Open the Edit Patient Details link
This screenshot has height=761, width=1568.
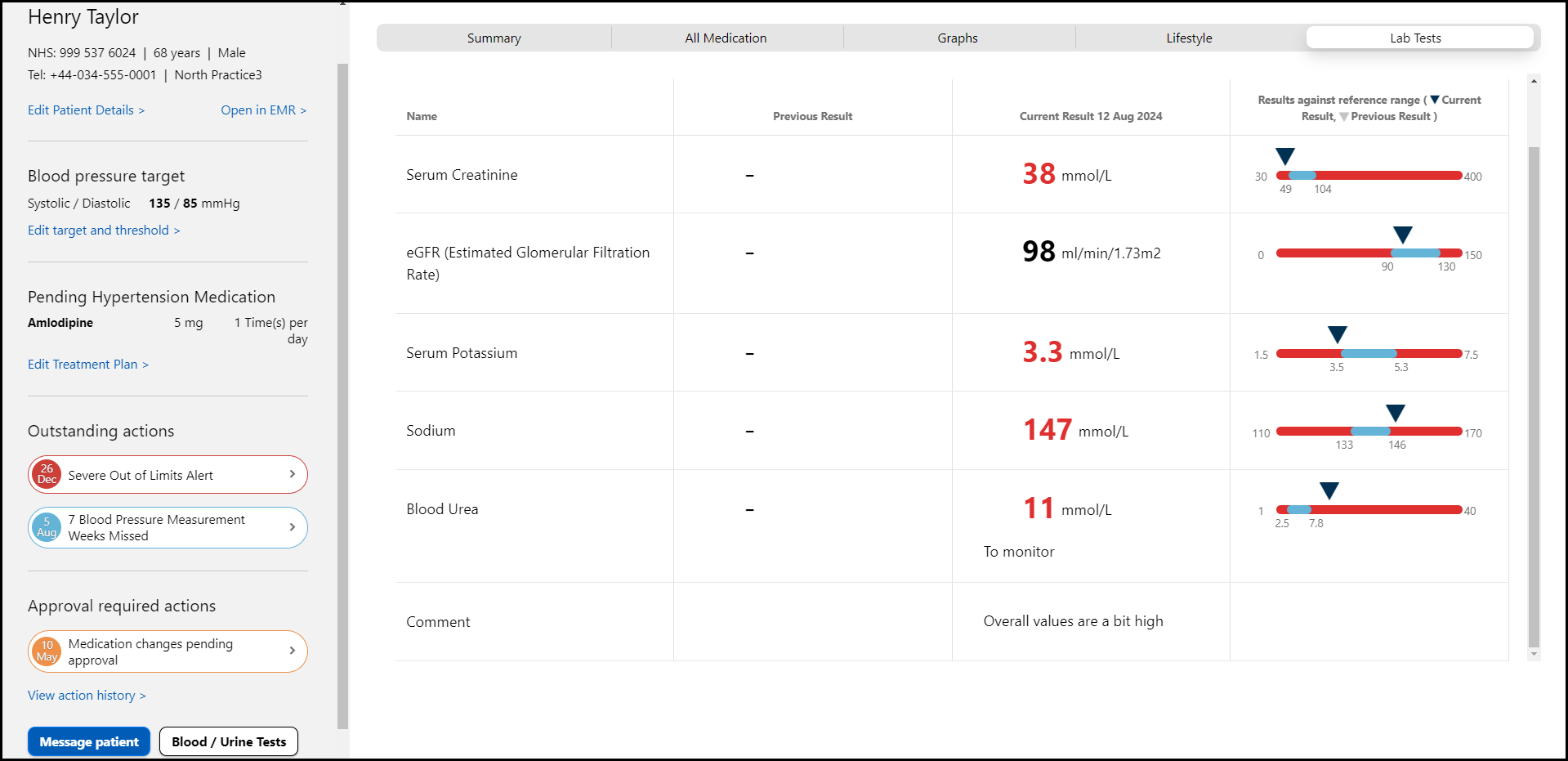pos(86,110)
